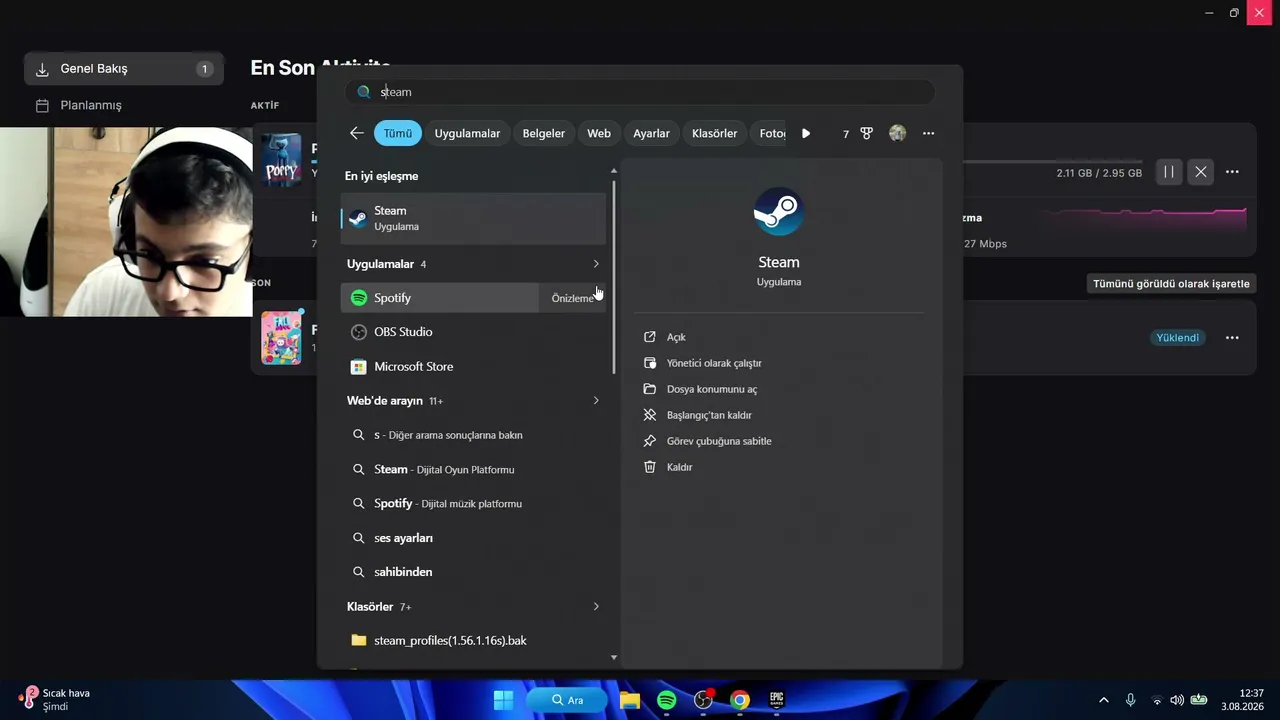
Task: Open Genel Bakış in the downloads sidebar
Action: (124, 69)
